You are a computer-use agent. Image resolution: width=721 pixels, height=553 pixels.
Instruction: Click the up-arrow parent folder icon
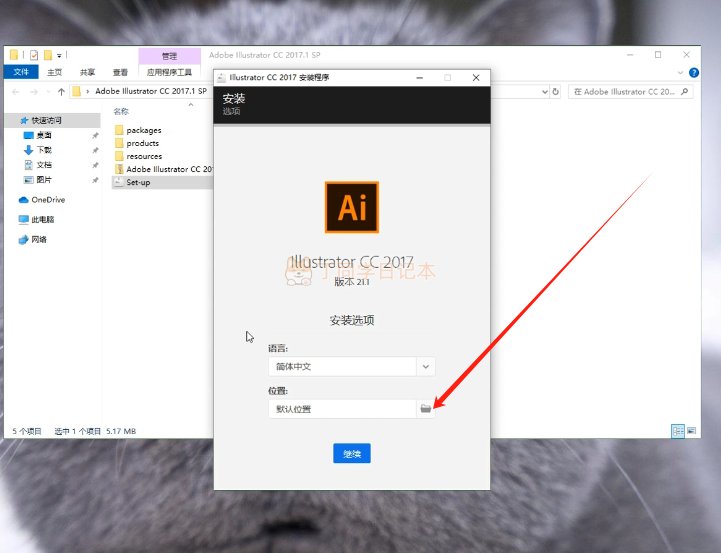click(x=61, y=91)
